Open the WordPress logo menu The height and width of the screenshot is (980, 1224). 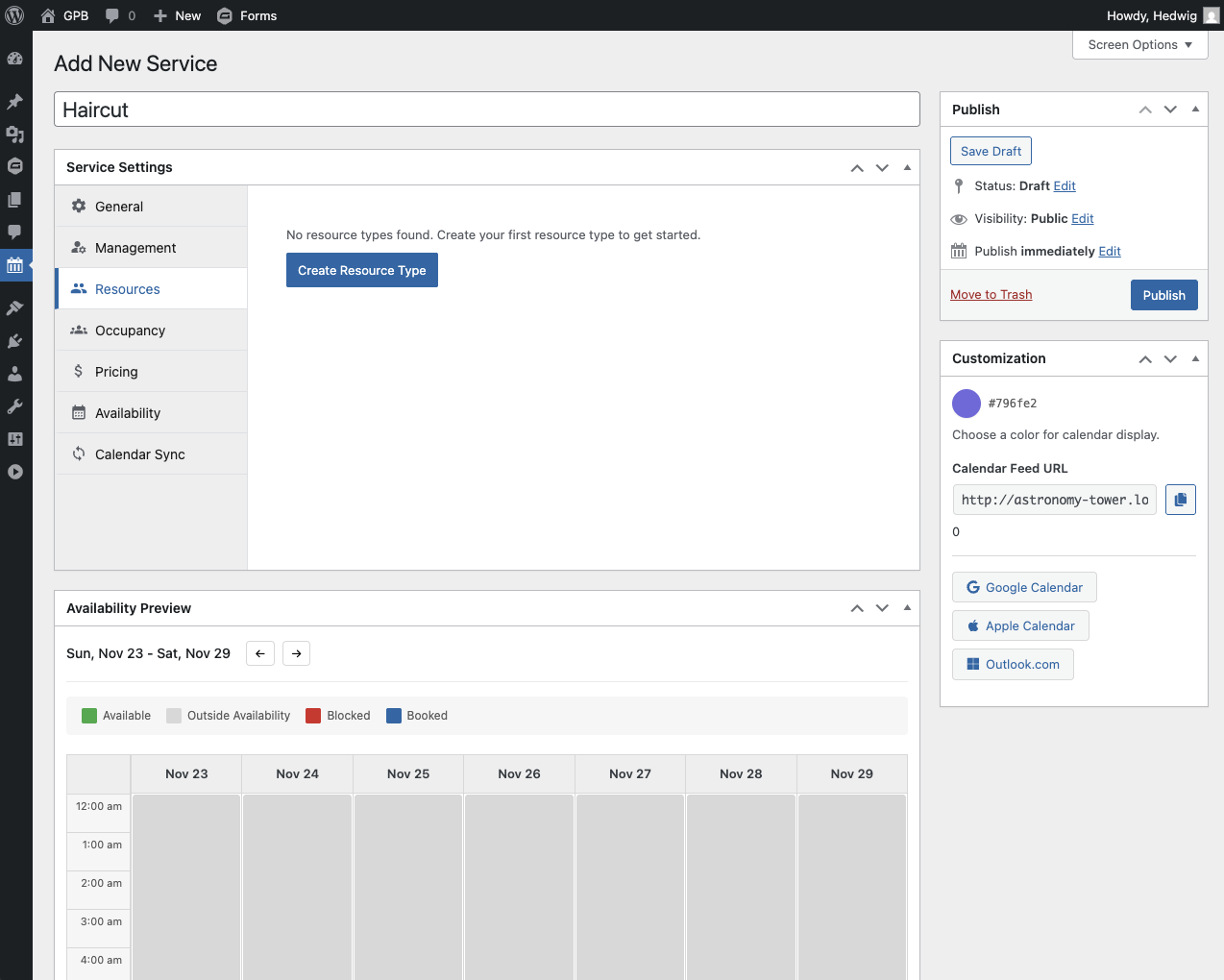(x=15, y=15)
